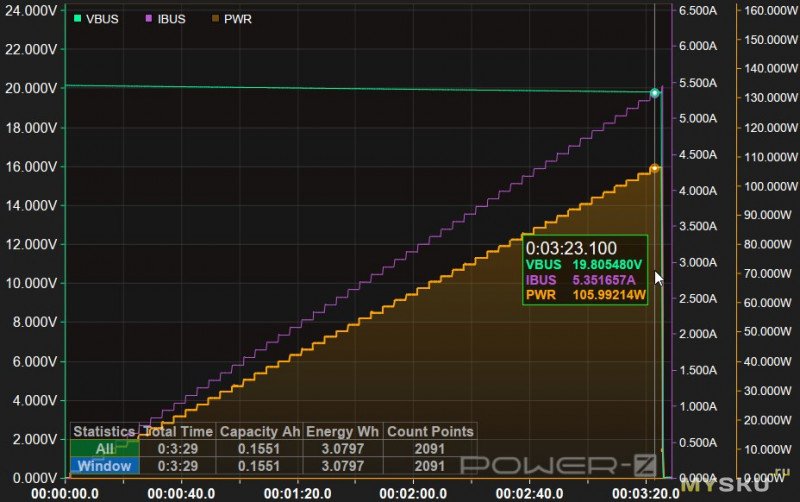
Task: Click the 00:02:00.0 time axis label
Action: (x=413, y=494)
